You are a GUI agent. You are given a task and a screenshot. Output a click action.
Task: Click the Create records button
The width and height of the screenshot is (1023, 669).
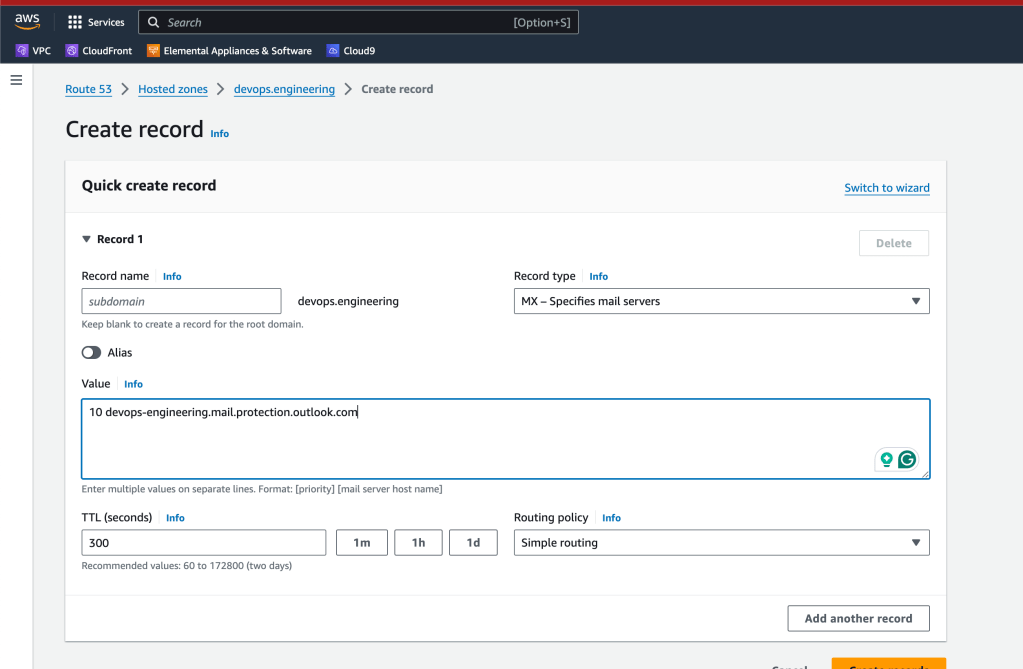coord(889,664)
